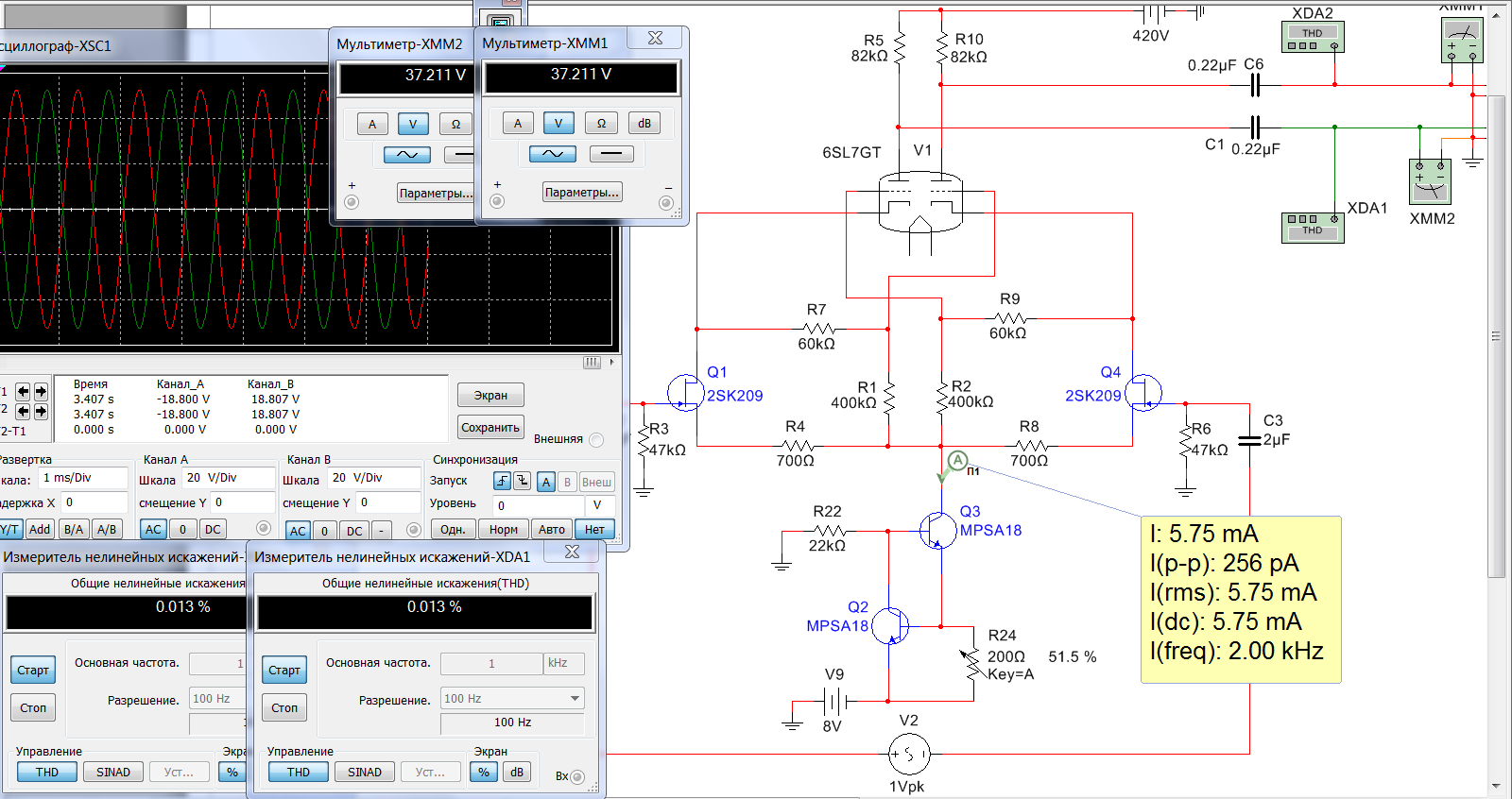Open the XDA1 distortion analyzer instrument icon
Screen dimensions: 1512x799
pos(1313,227)
